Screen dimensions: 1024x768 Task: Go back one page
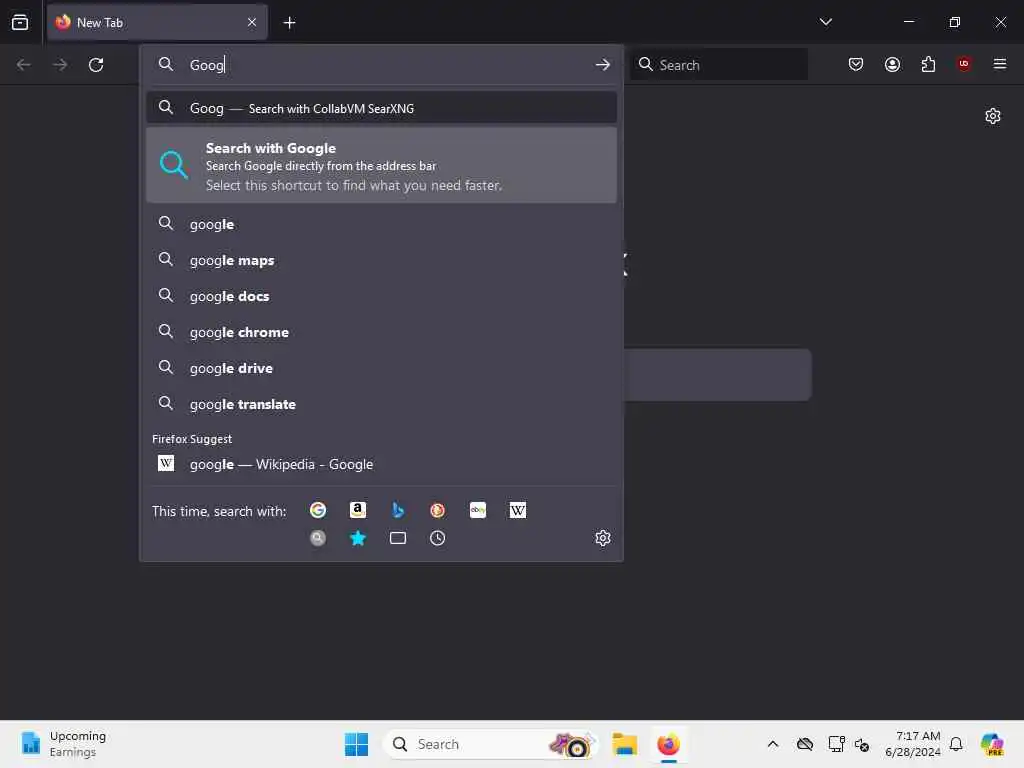(x=24, y=65)
